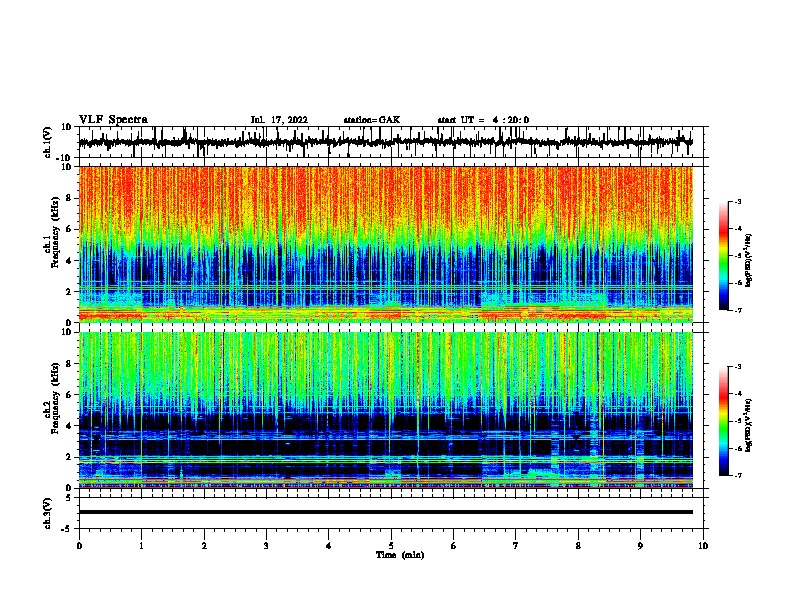Click the ch.2 spectrogram image

[385, 410]
